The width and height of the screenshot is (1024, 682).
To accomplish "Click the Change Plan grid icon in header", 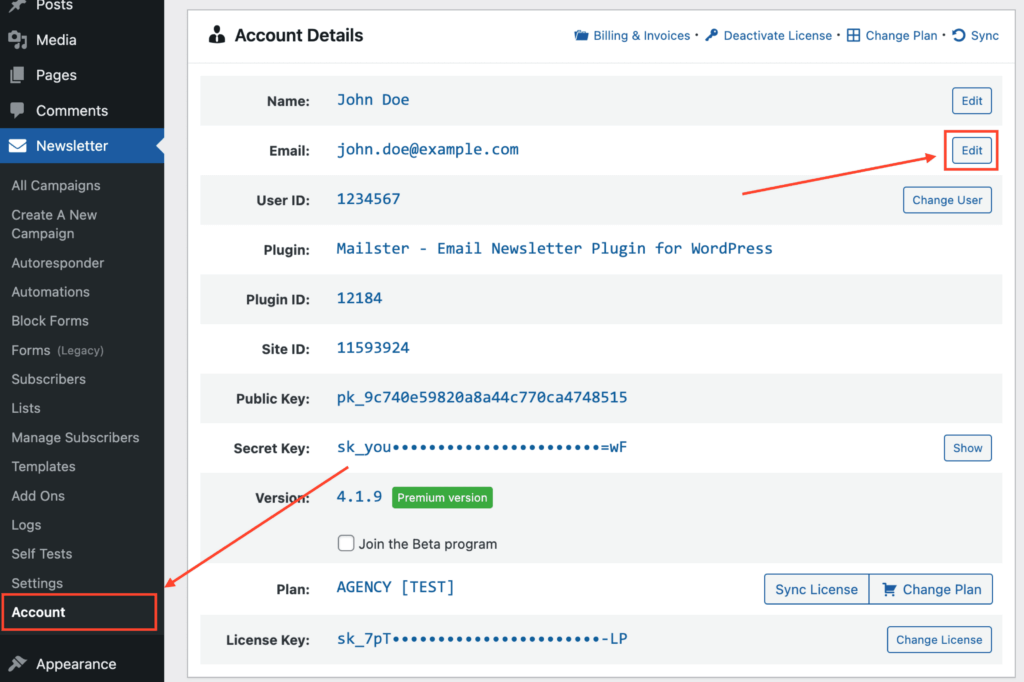I will click(853, 36).
